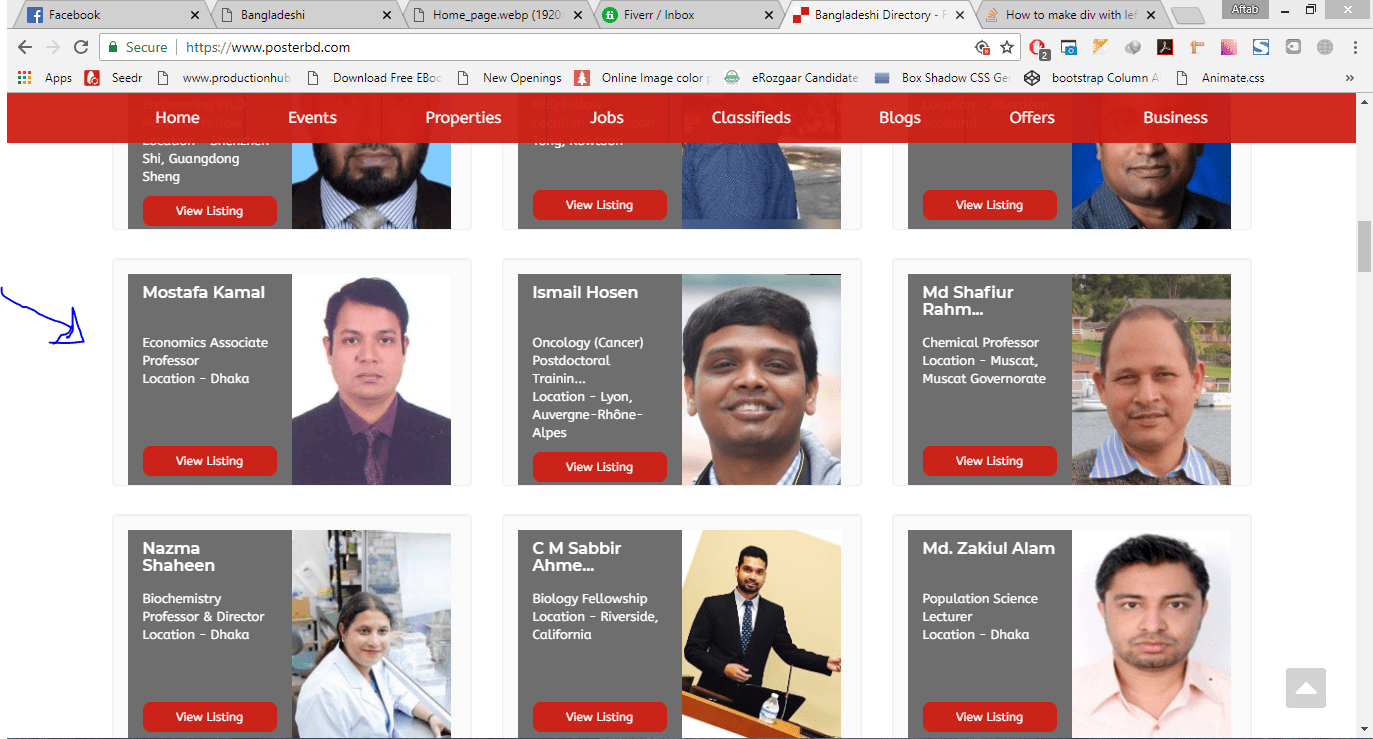Switch to the How to make div tab
This screenshot has height=739, width=1373.
click(x=1070, y=15)
